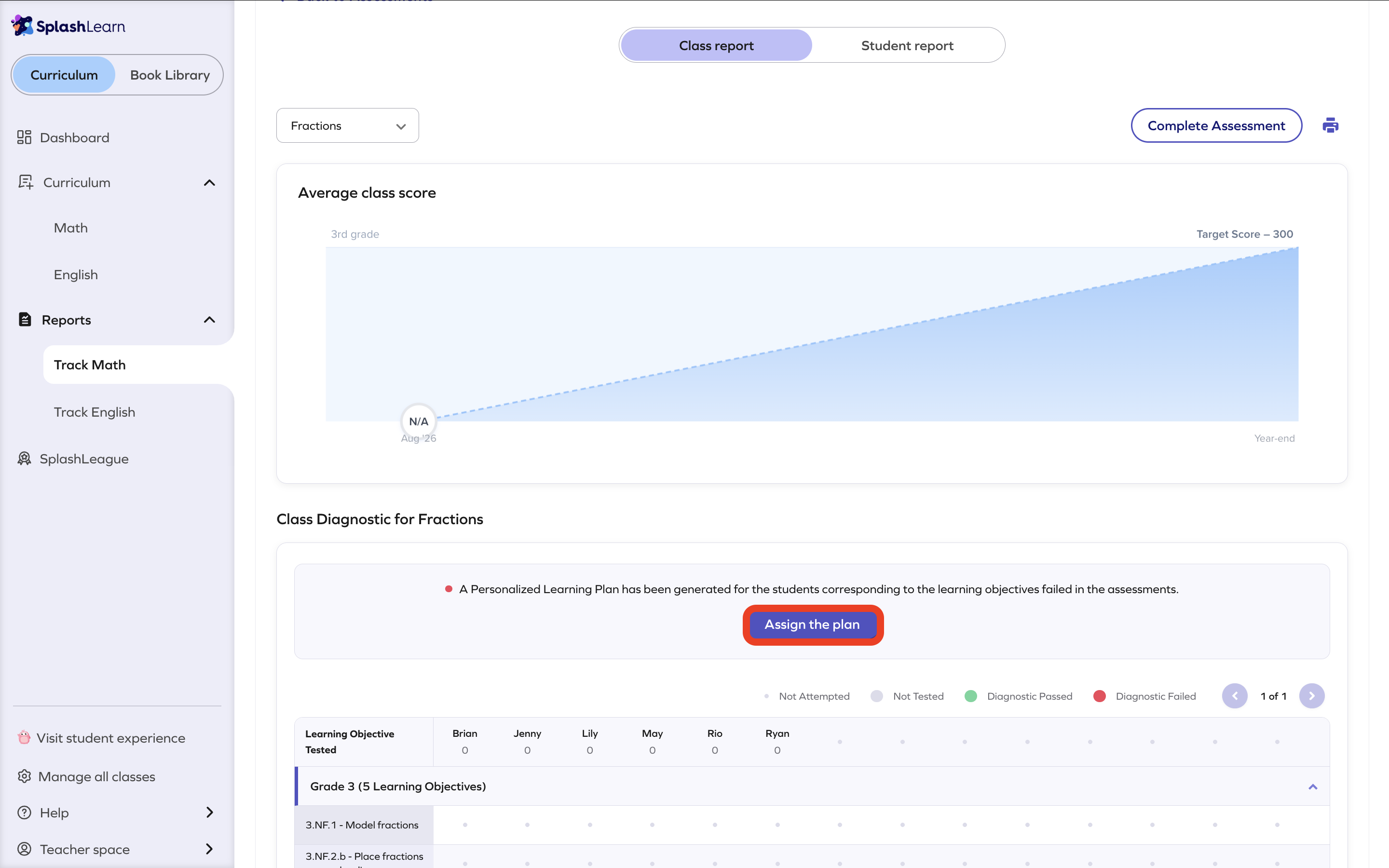Expand the Teacher space submenu arrow
Image resolution: width=1389 pixels, height=868 pixels.
[x=209, y=849]
